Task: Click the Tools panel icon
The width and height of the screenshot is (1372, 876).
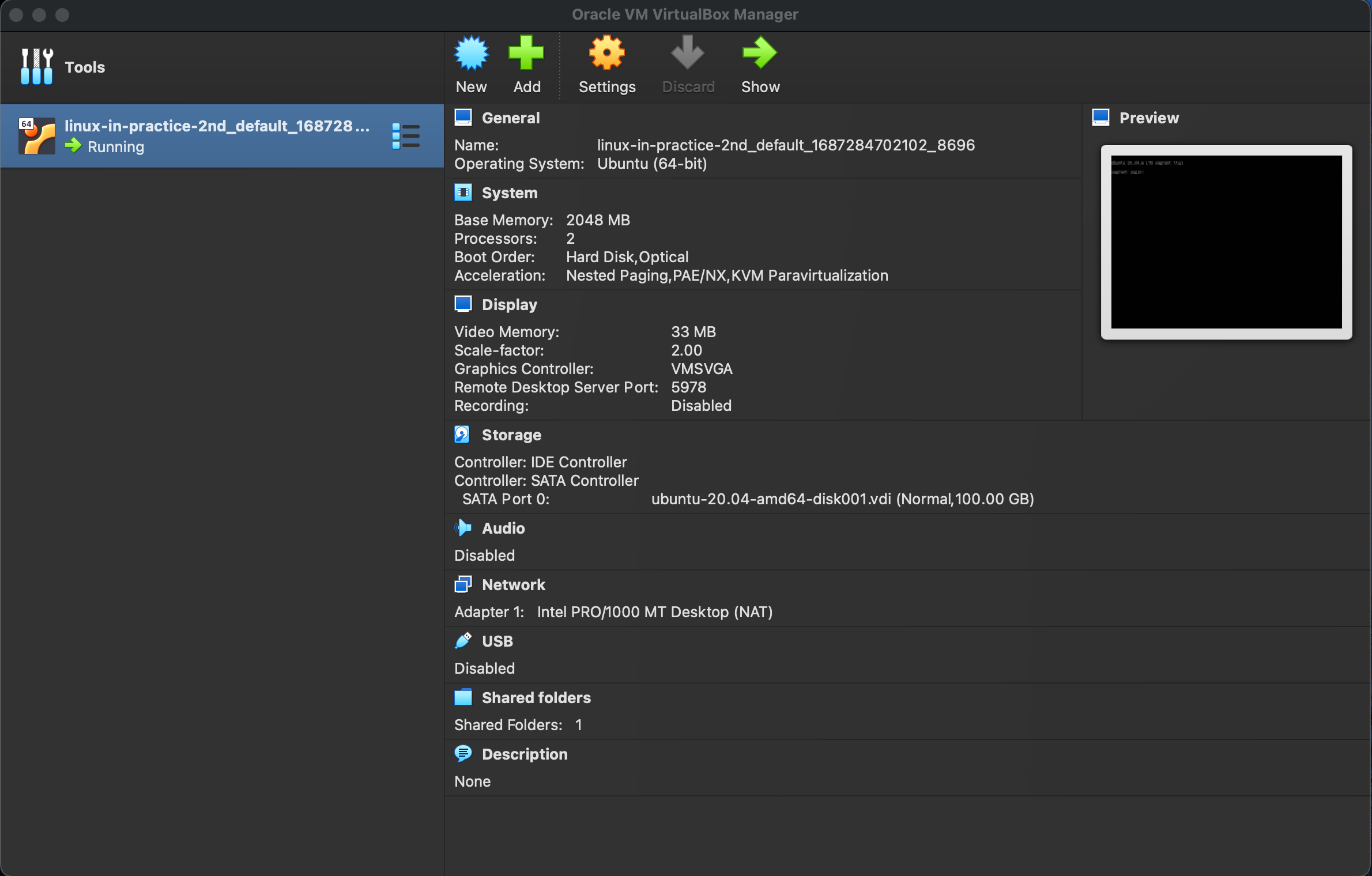Action: [x=36, y=66]
